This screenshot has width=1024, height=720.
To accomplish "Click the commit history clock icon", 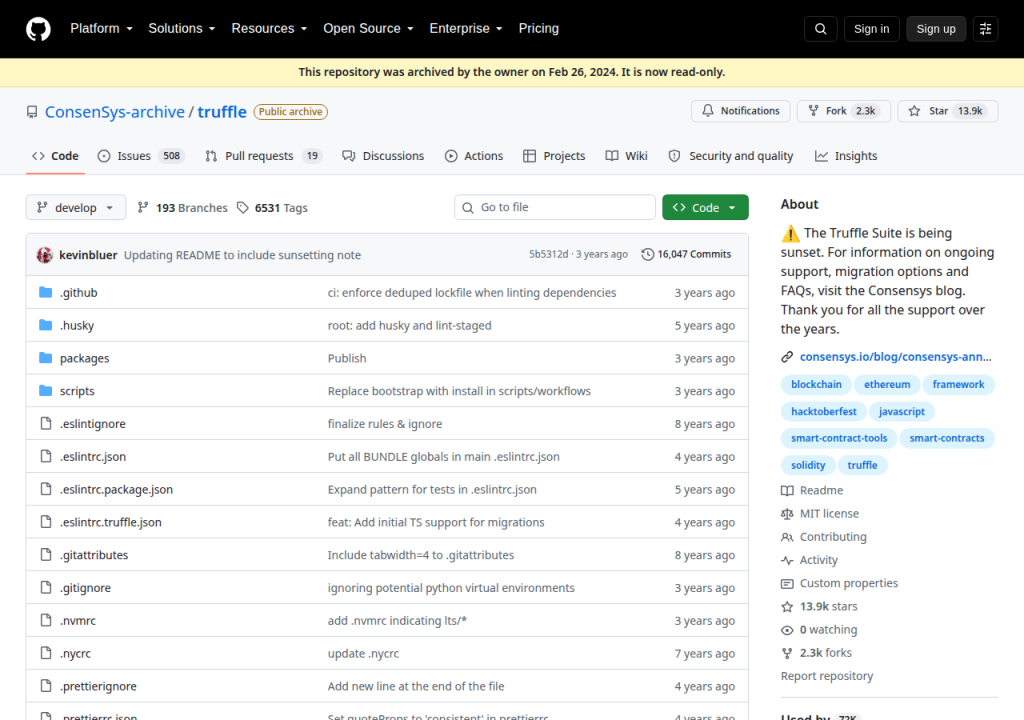I will pos(647,254).
